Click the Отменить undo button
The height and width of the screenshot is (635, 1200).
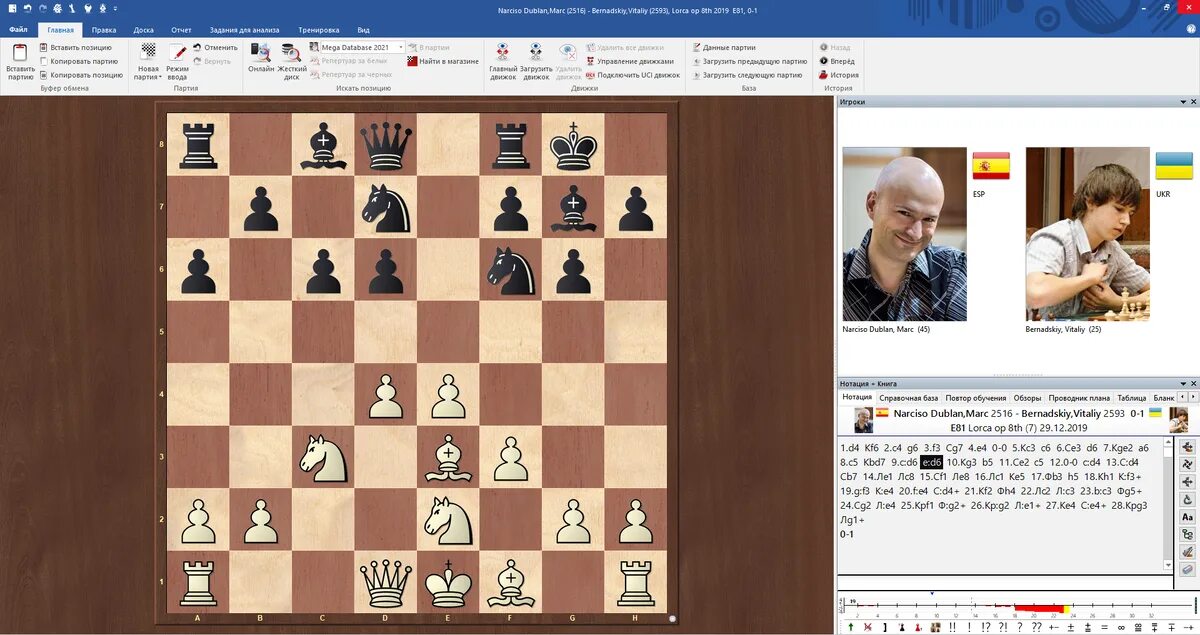pyautogui.click(x=216, y=47)
